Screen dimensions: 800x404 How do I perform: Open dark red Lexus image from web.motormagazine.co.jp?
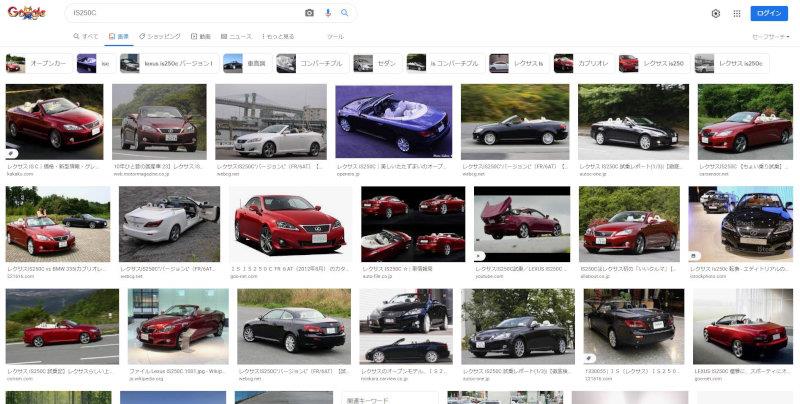[159, 122]
